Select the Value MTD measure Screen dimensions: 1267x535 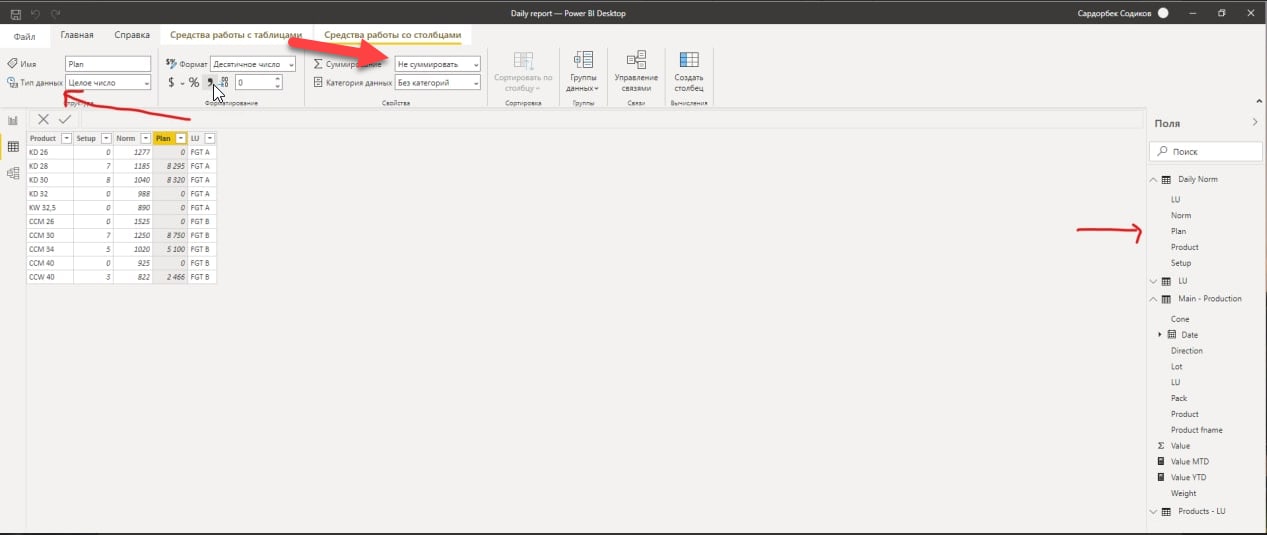point(1188,462)
